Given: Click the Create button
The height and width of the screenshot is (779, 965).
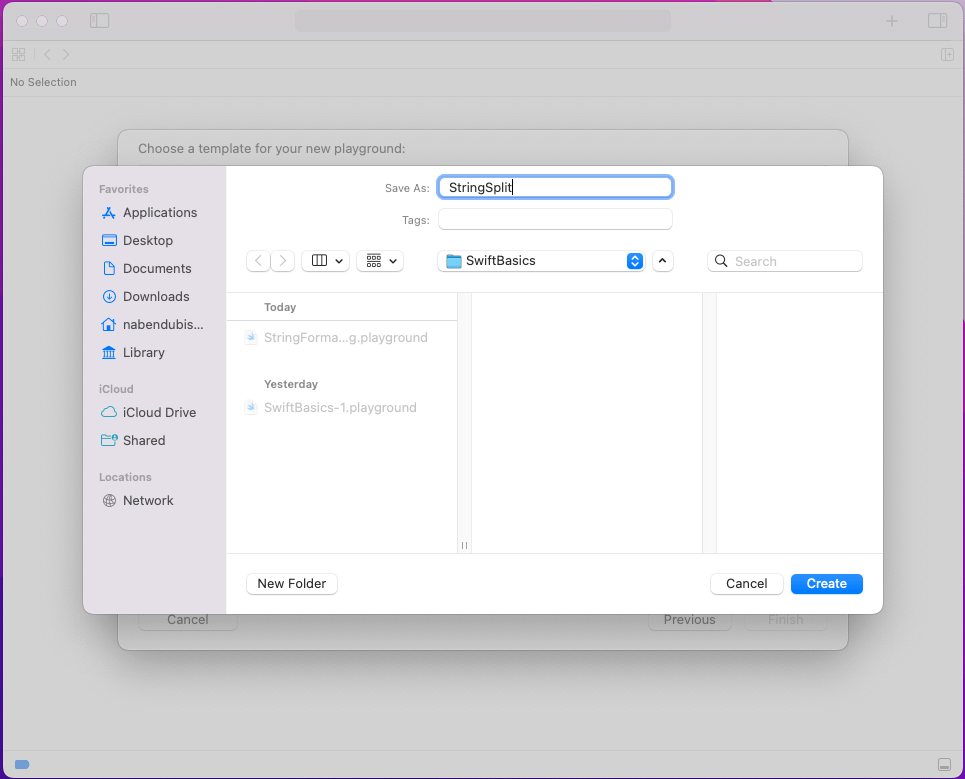Looking at the screenshot, I should [826, 584].
